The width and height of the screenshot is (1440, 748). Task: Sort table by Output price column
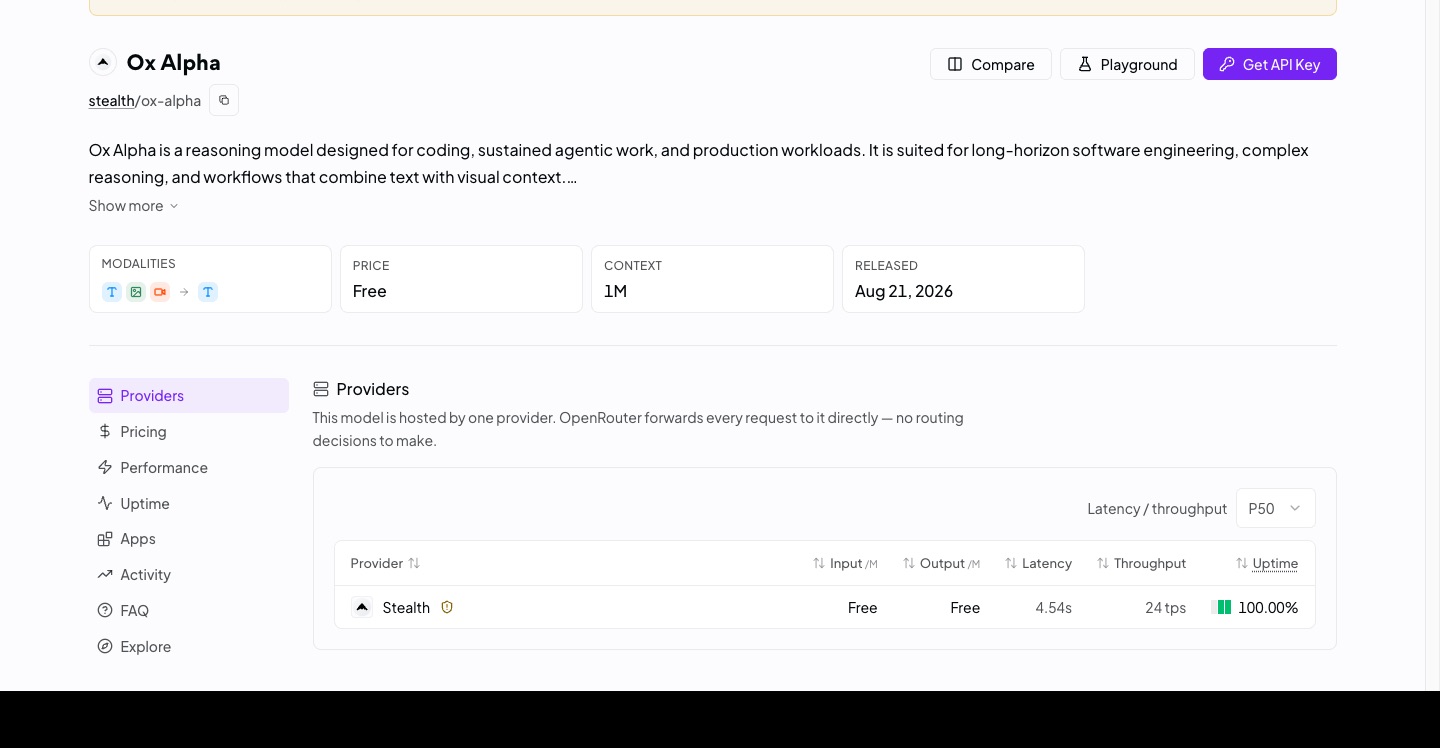tap(941, 563)
